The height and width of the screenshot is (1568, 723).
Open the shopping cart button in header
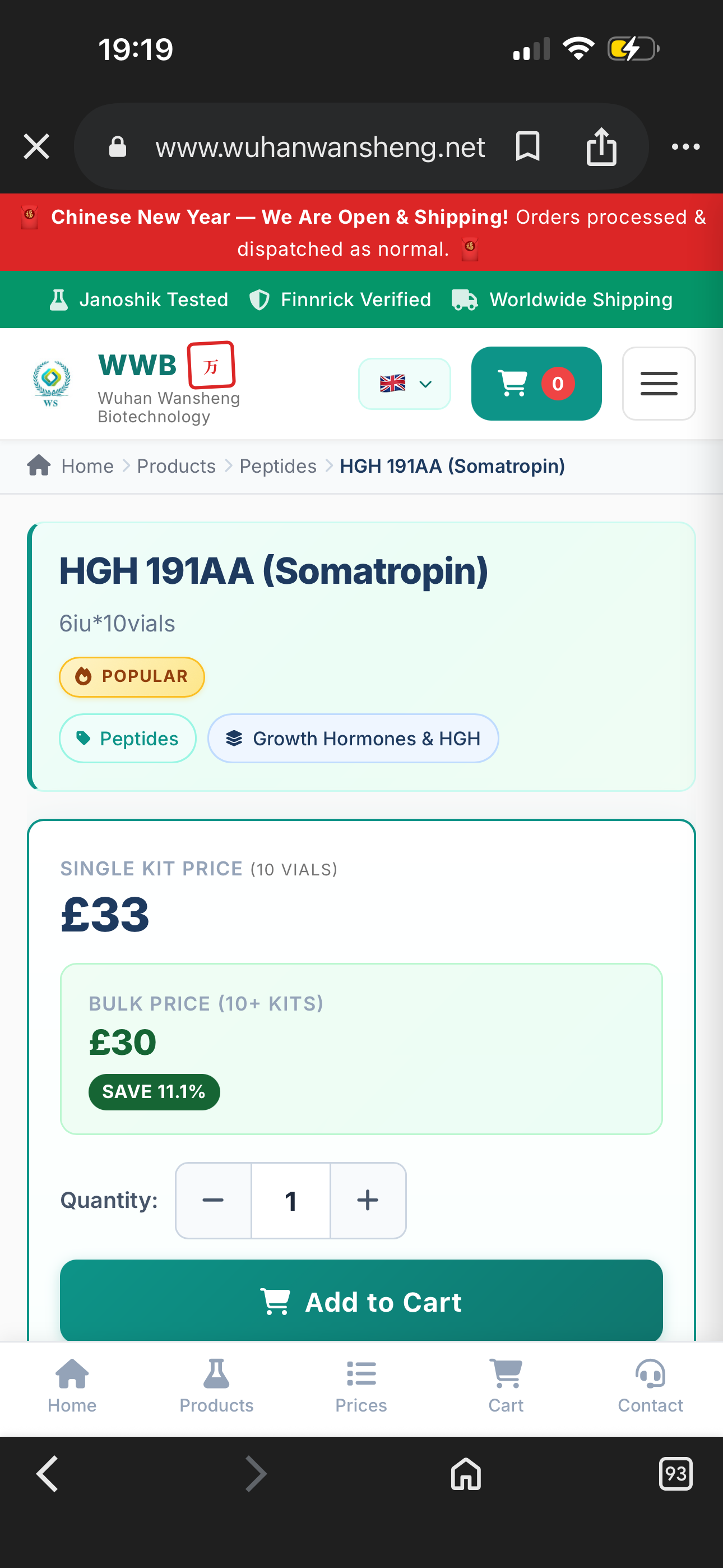[536, 384]
